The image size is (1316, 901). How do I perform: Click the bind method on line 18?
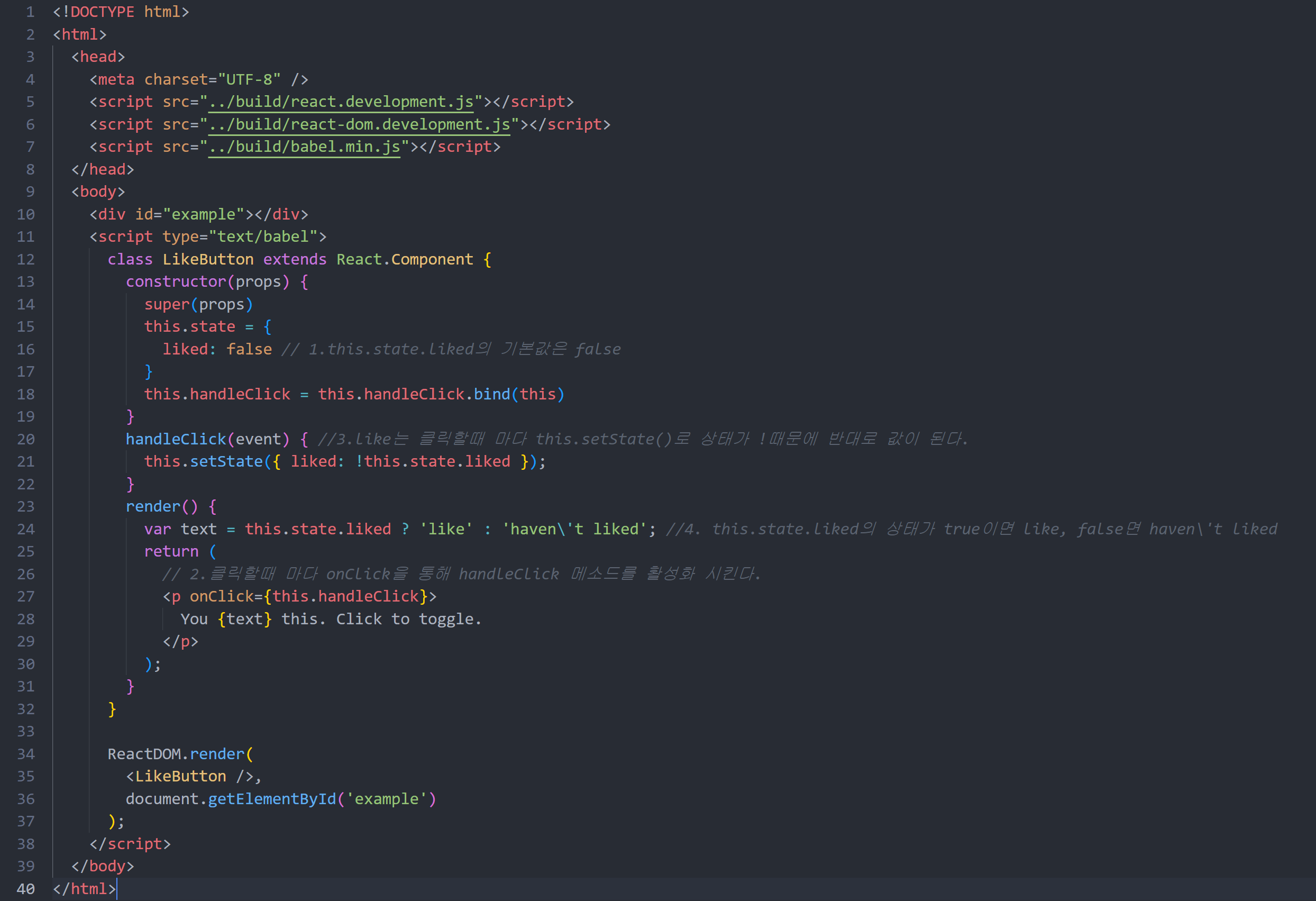(x=491, y=395)
